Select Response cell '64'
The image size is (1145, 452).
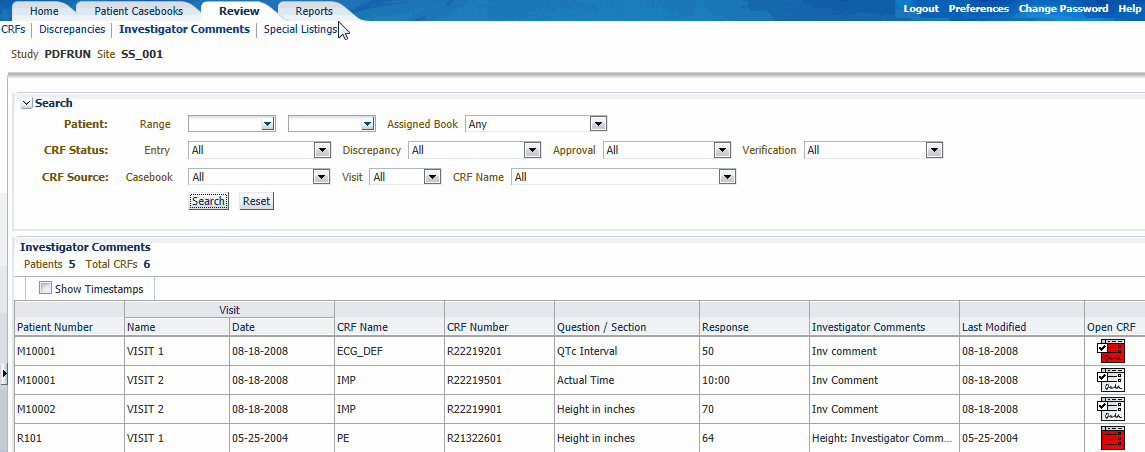tap(754, 439)
